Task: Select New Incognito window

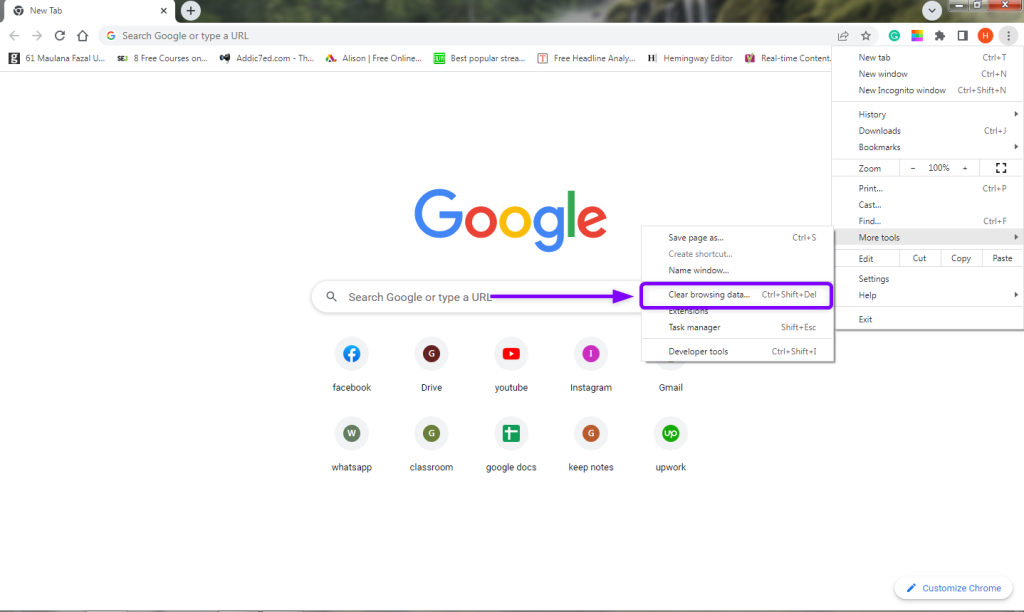Action: (x=928, y=90)
